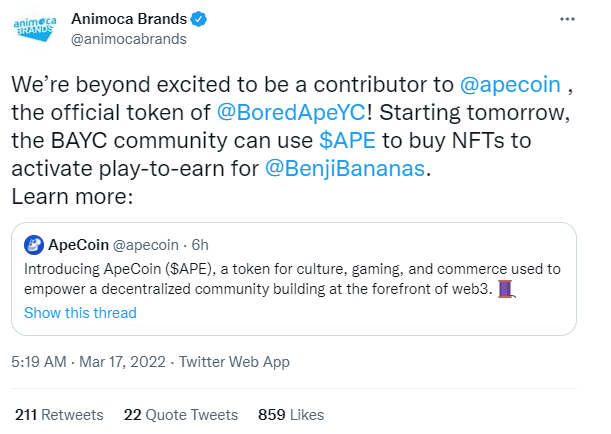This screenshot has width=611, height=434.
Task: Open the Animoca Brands display name
Action: (129, 19)
